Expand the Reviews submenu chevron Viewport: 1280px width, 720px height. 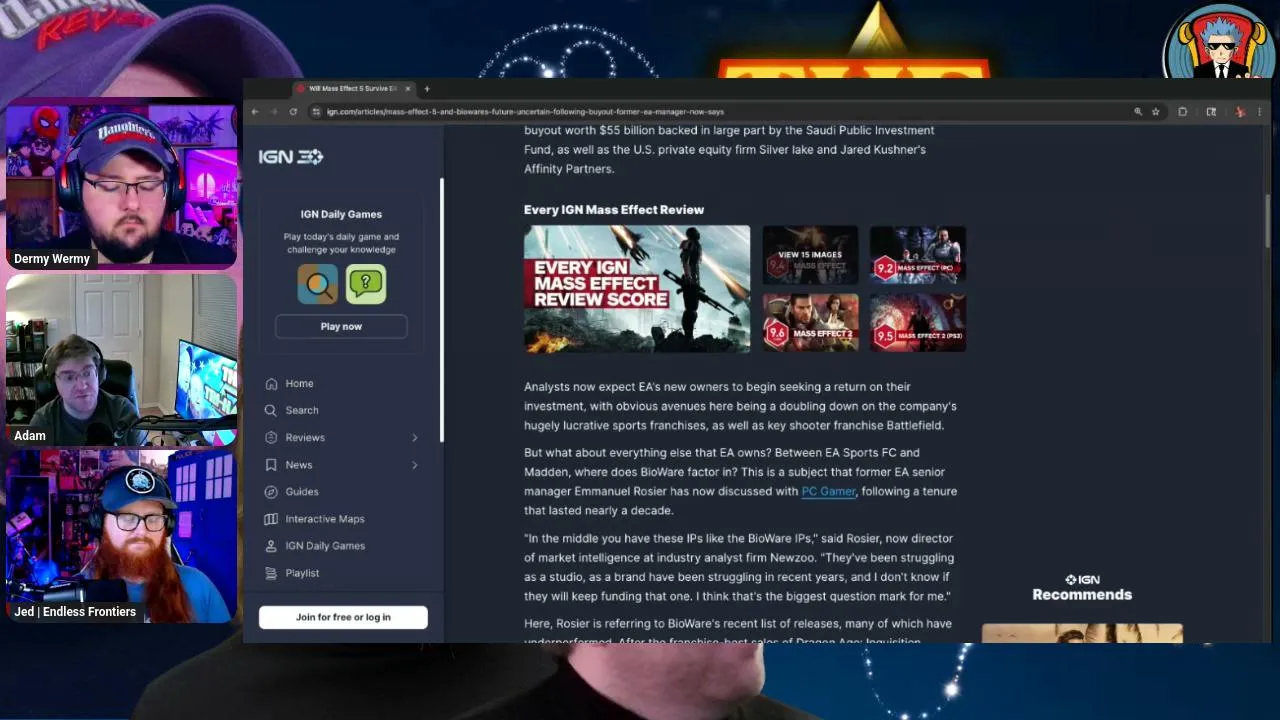(x=415, y=438)
